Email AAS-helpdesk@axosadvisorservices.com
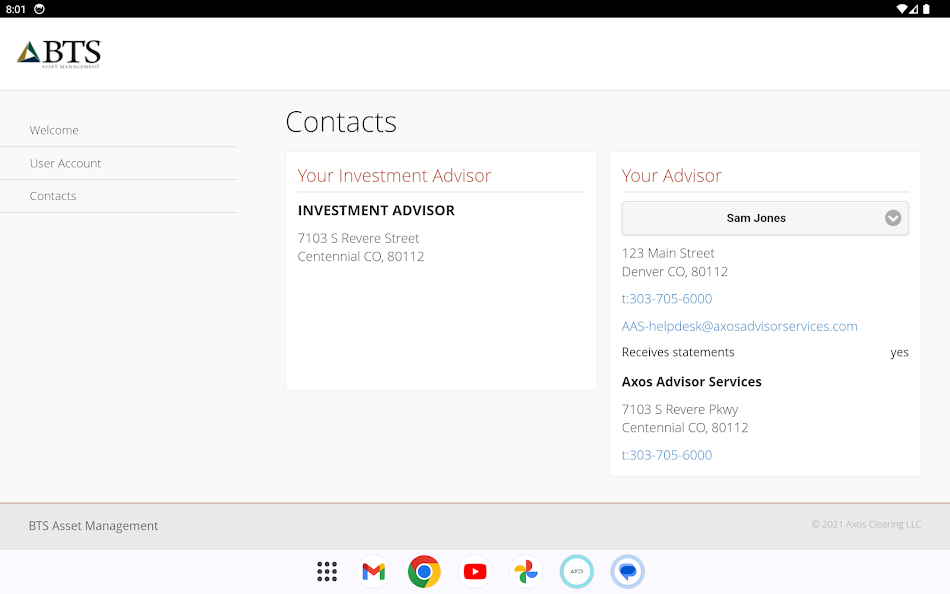Viewport: 950px width, 594px height. click(739, 326)
